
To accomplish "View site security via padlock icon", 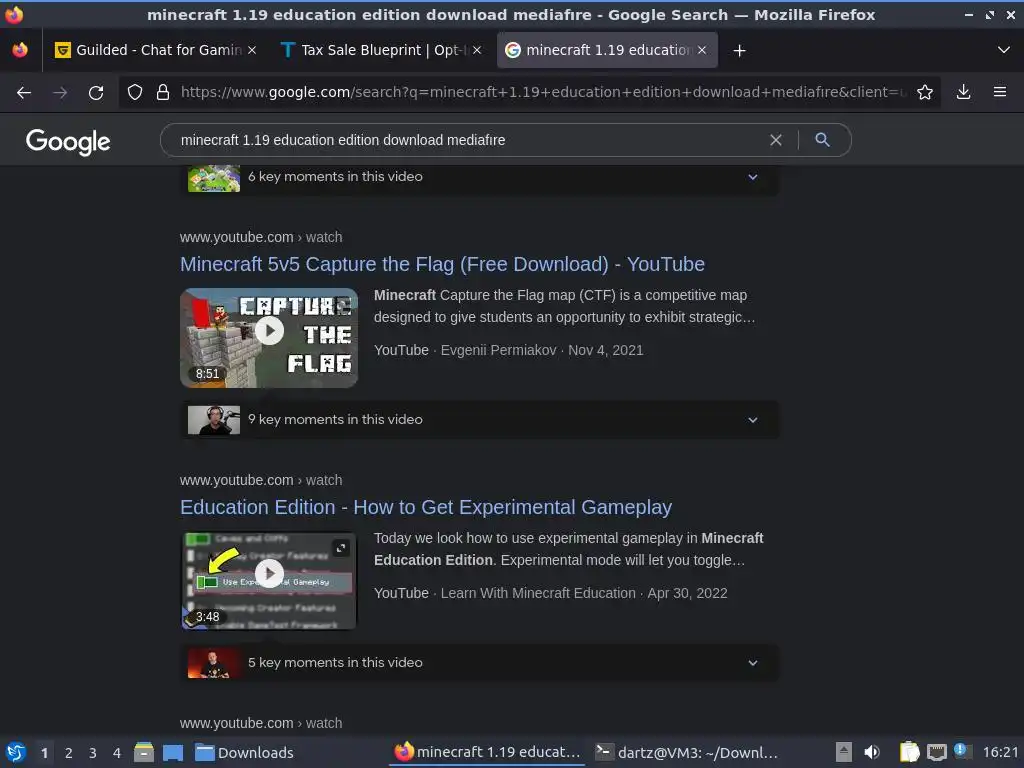I will pyautogui.click(x=163, y=92).
